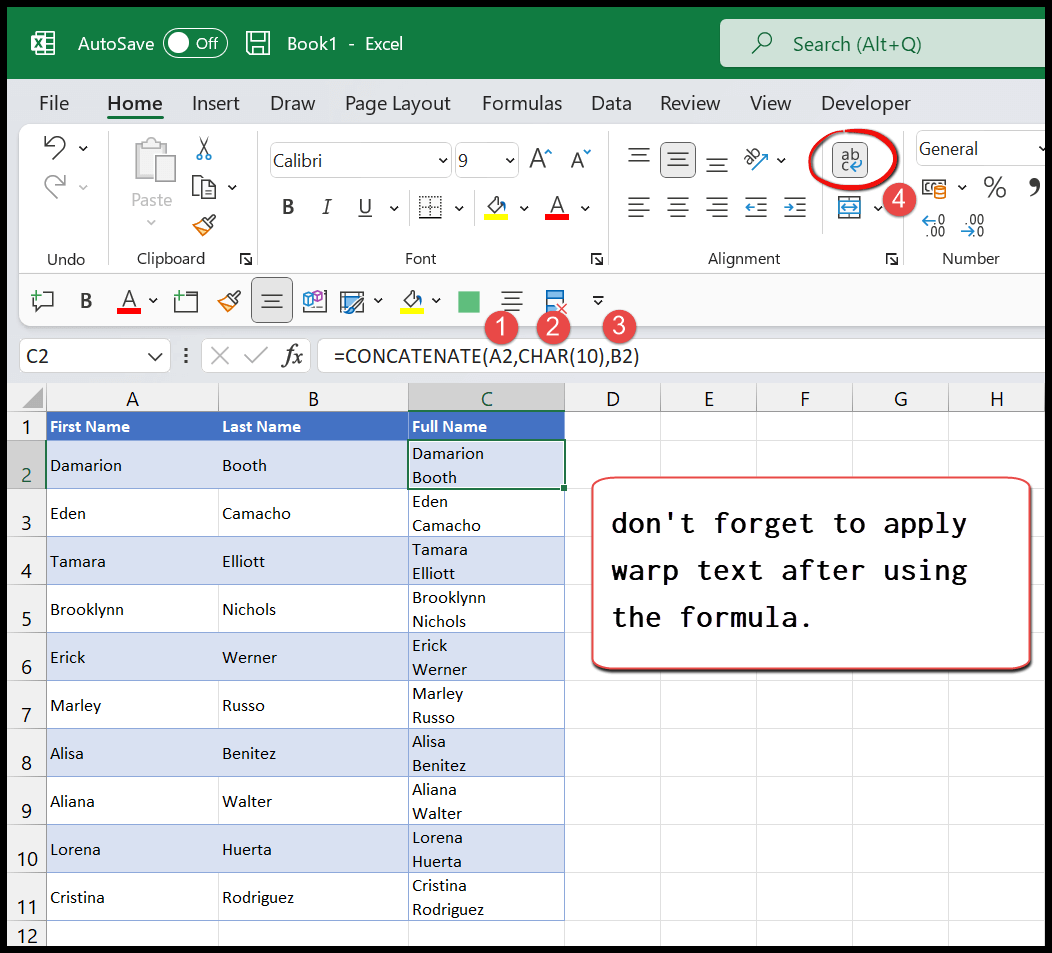Click the ribbon Font Color red A
The image size is (1052, 953).
(557, 207)
